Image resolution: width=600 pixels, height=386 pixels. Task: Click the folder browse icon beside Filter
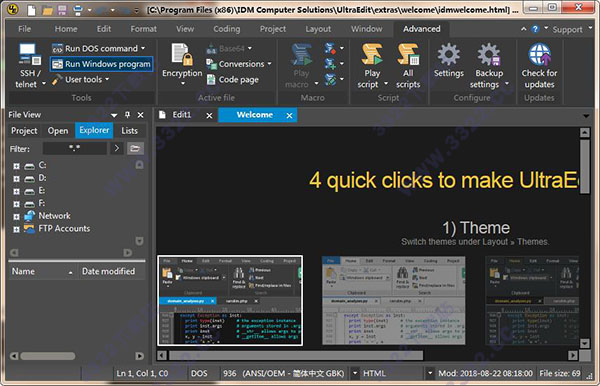tap(135, 148)
